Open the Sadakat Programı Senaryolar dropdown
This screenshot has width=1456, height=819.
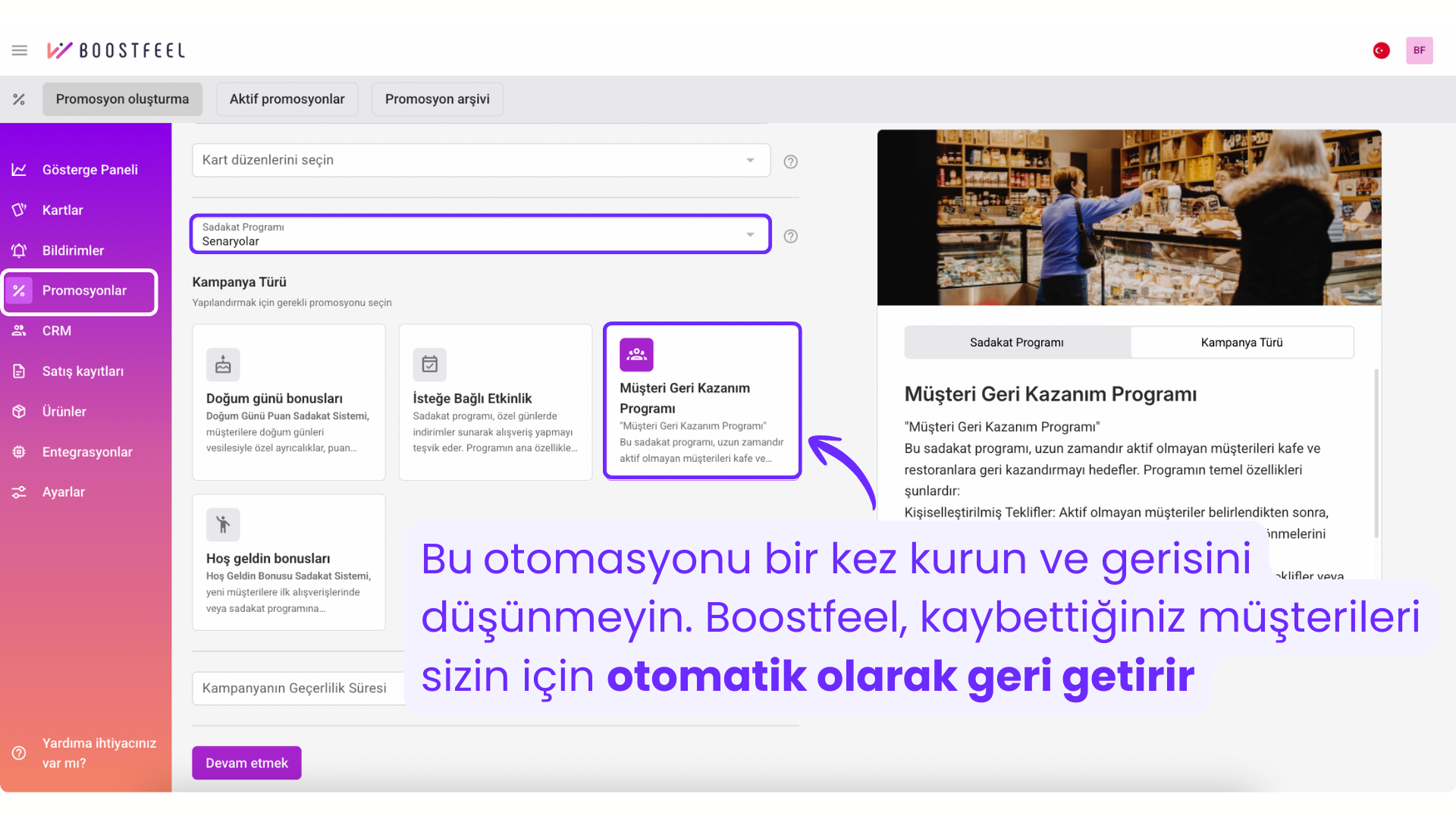pyautogui.click(x=481, y=234)
